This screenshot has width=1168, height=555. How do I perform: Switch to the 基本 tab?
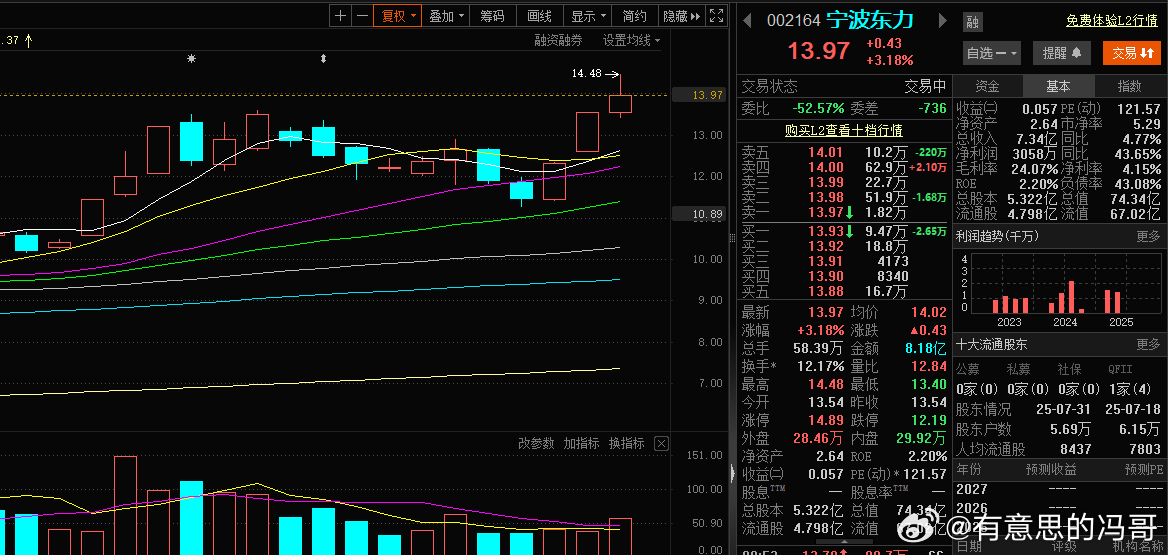pos(1058,86)
